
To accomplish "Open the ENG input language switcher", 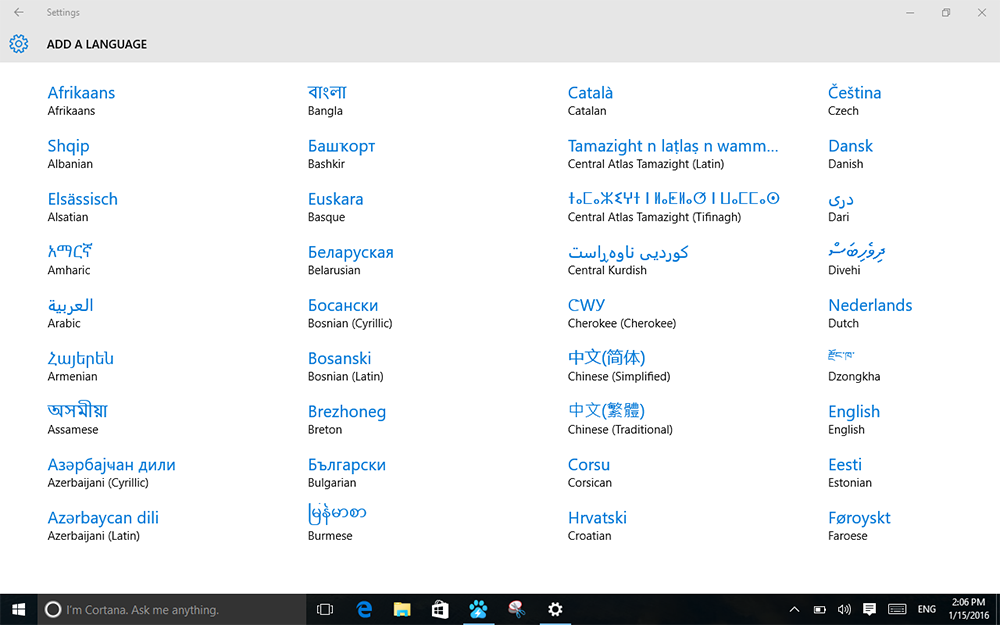I will [x=927, y=609].
